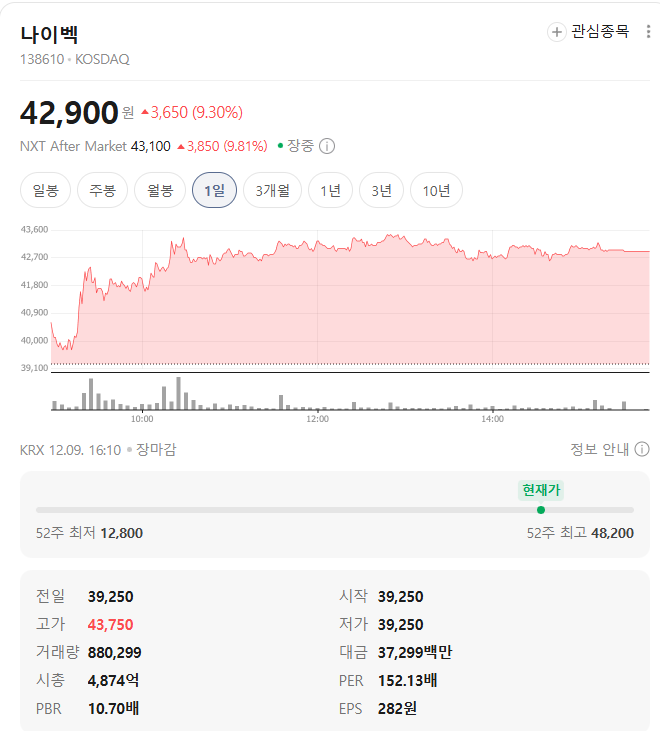Click the 장마감 market closed status

[156, 450]
